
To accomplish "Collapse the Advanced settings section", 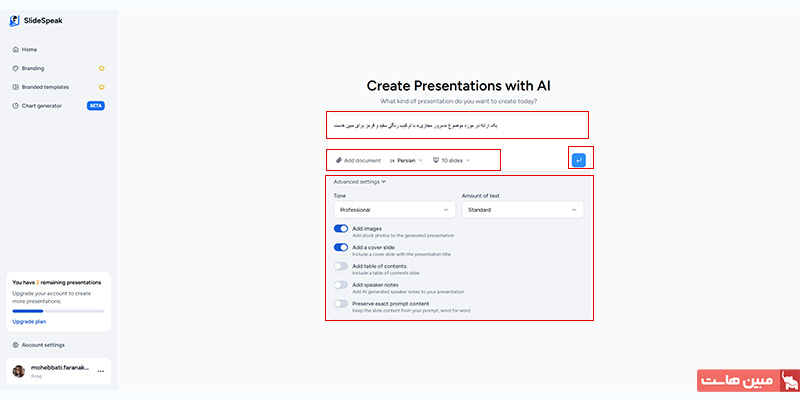I will click(360, 182).
